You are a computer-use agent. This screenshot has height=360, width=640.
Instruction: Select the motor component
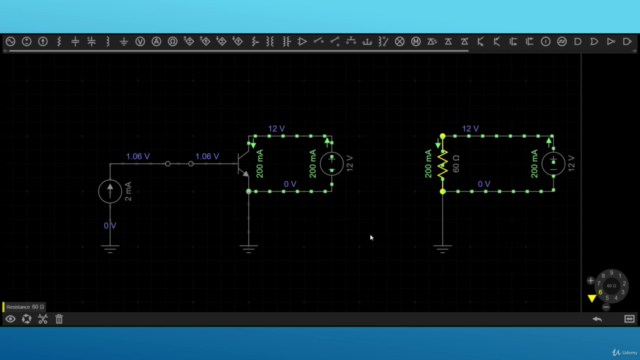(416, 42)
